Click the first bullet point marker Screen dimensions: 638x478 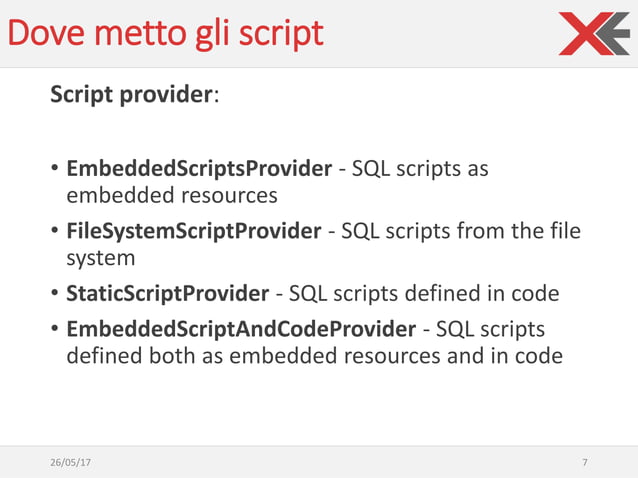tap(55, 168)
